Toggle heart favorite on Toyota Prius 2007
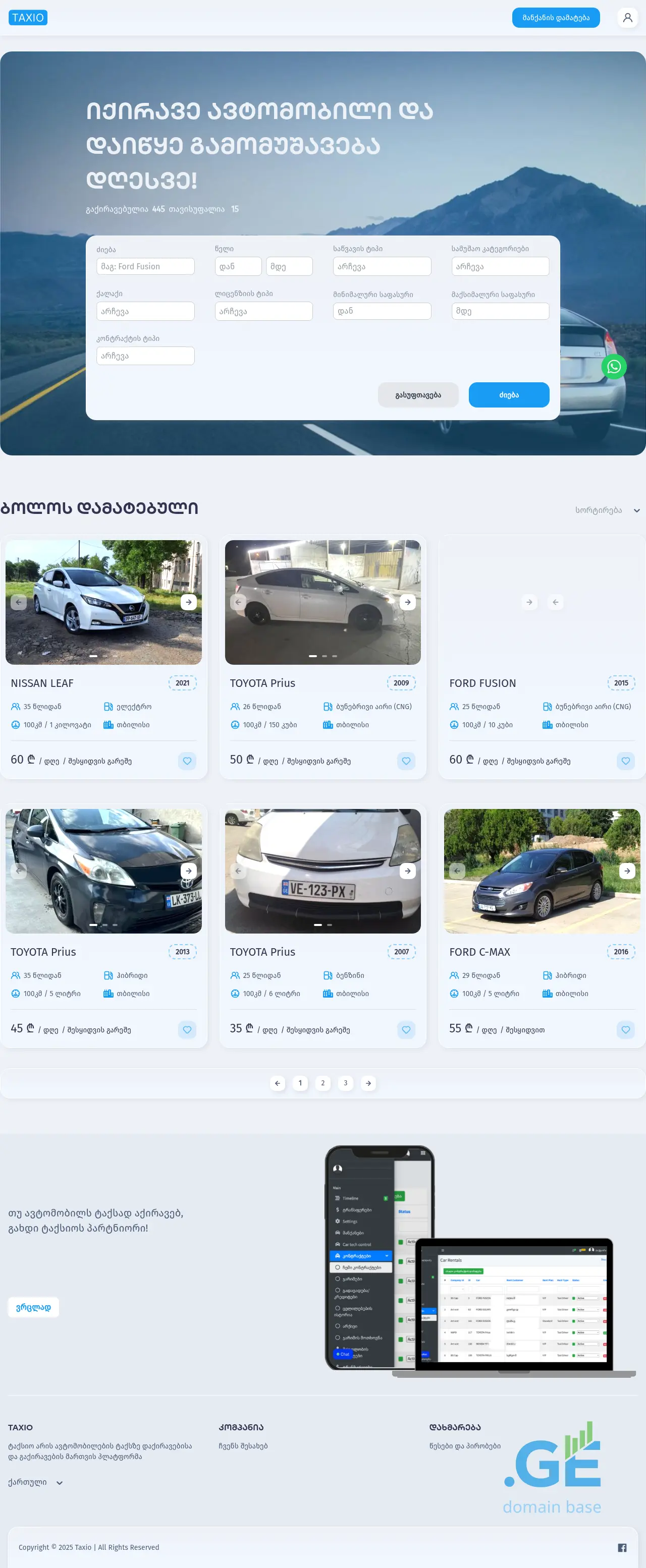 (406, 1029)
